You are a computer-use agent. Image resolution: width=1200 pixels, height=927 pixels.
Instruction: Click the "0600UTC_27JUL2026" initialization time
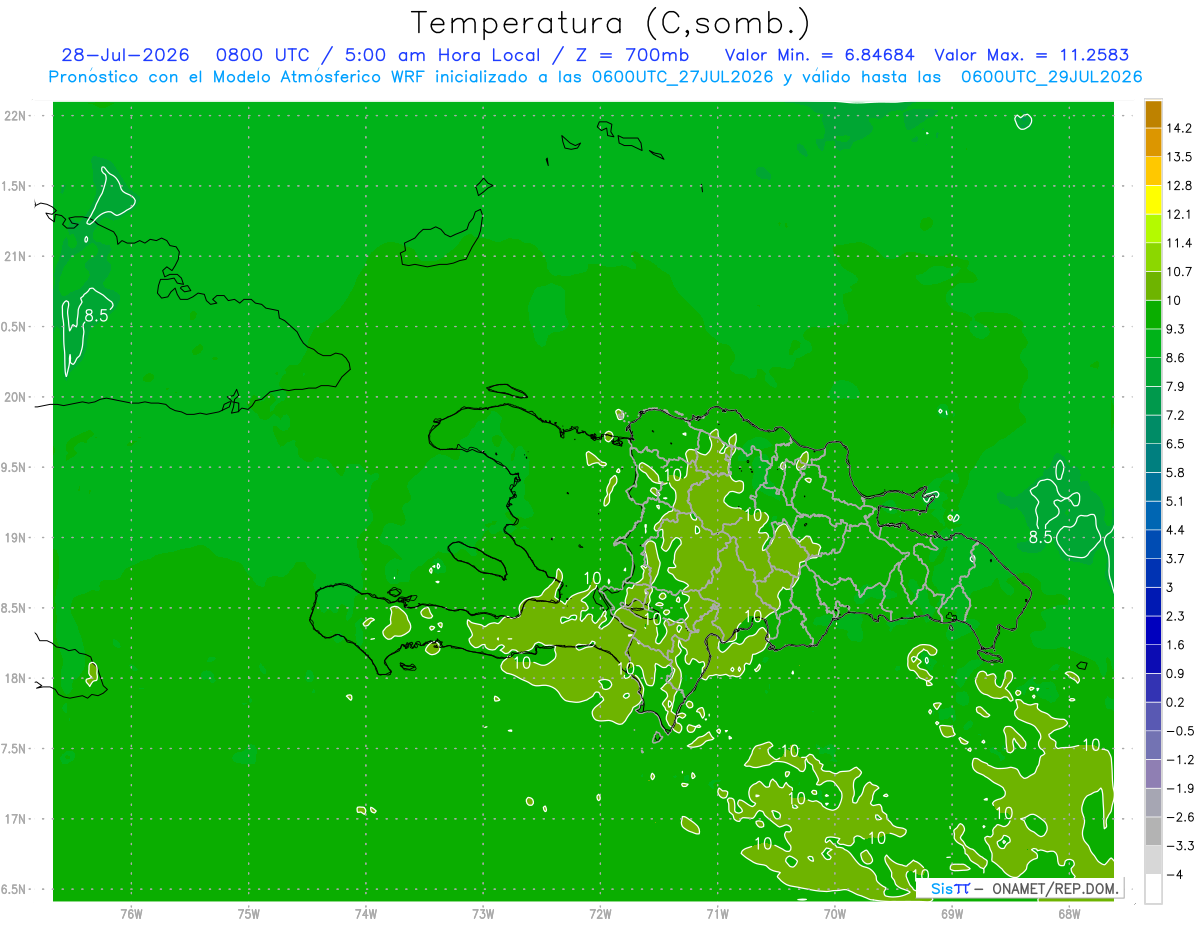pyautogui.click(x=682, y=77)
